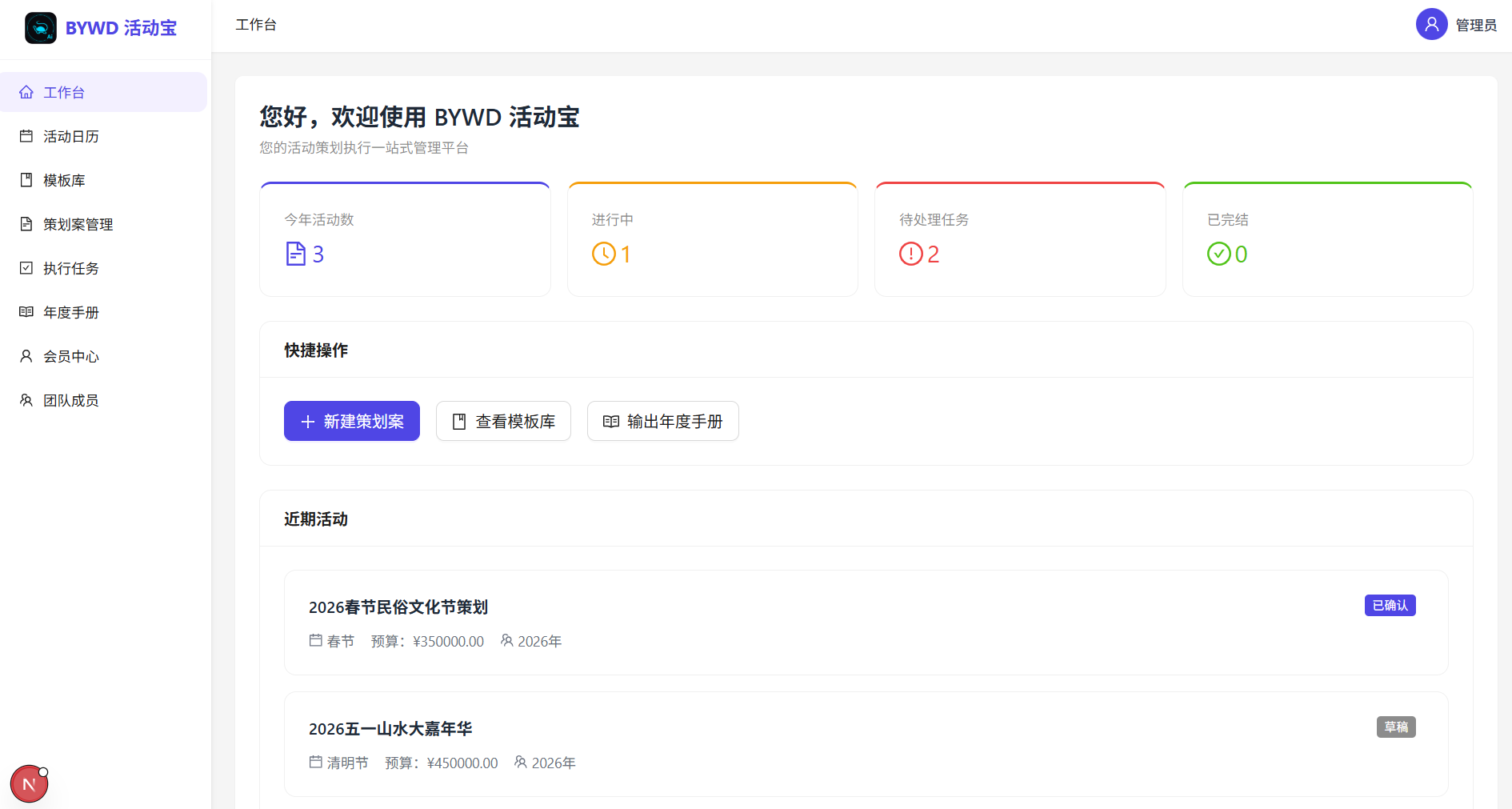Go to 模板库 menu item

point(104,180)
